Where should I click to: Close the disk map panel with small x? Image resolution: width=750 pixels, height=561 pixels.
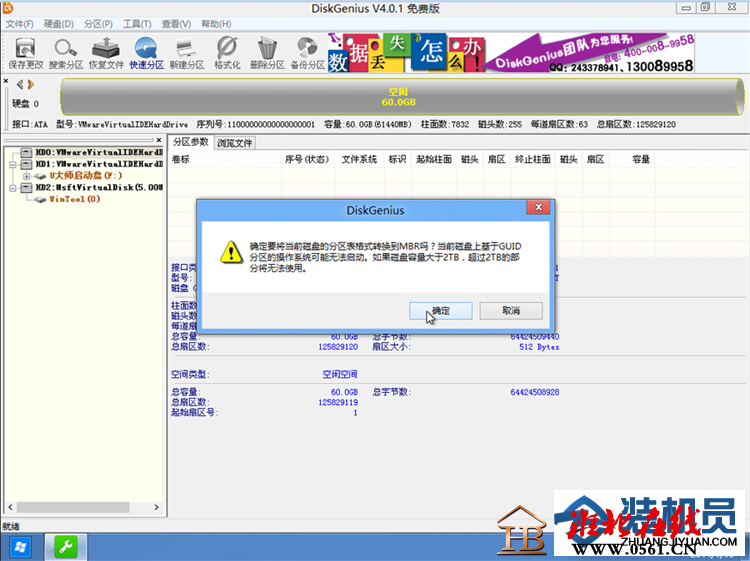point(6,81)
